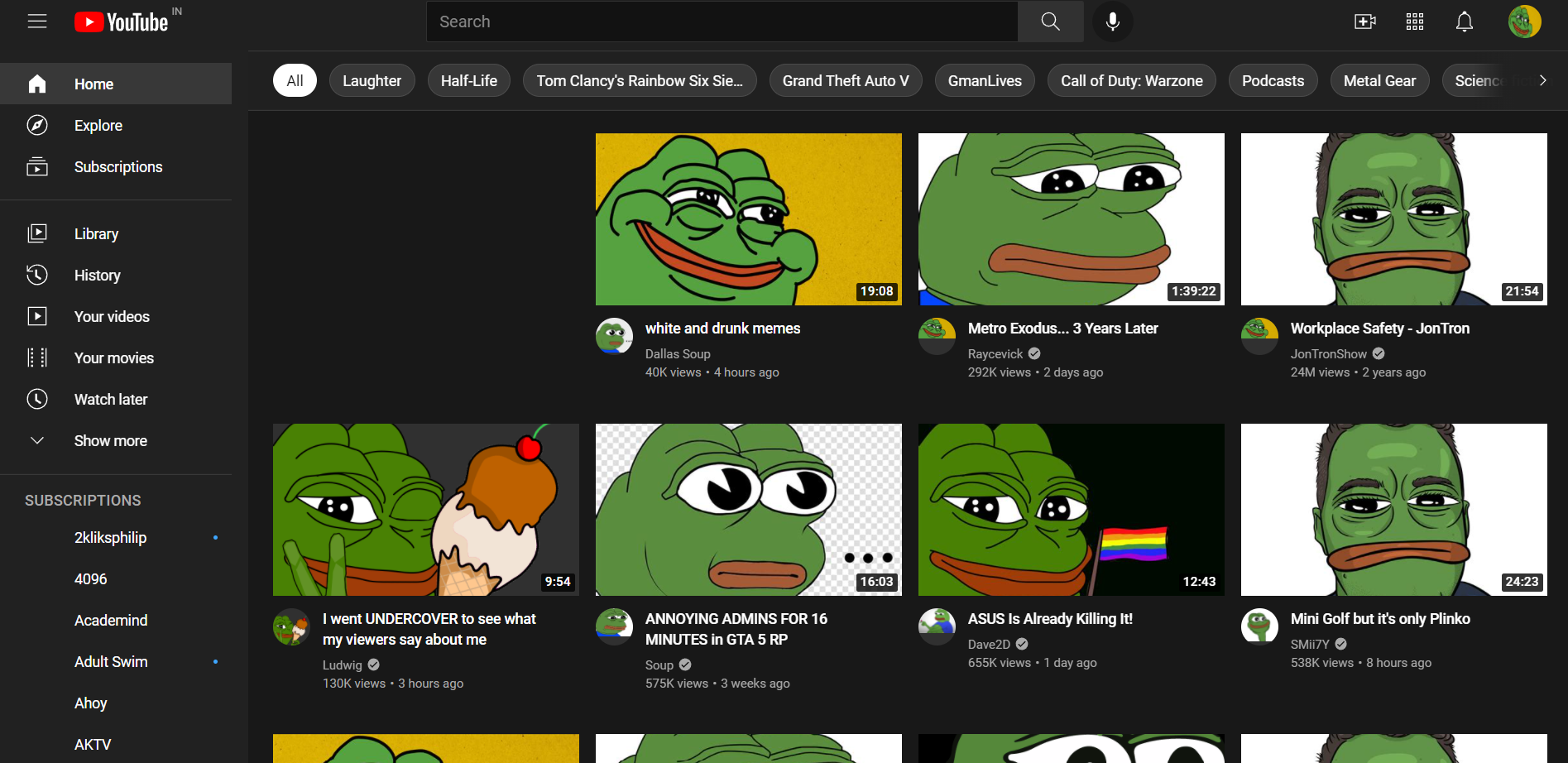Open Soup channel avatar
The image size is (1568, 763).
(614, 626)
